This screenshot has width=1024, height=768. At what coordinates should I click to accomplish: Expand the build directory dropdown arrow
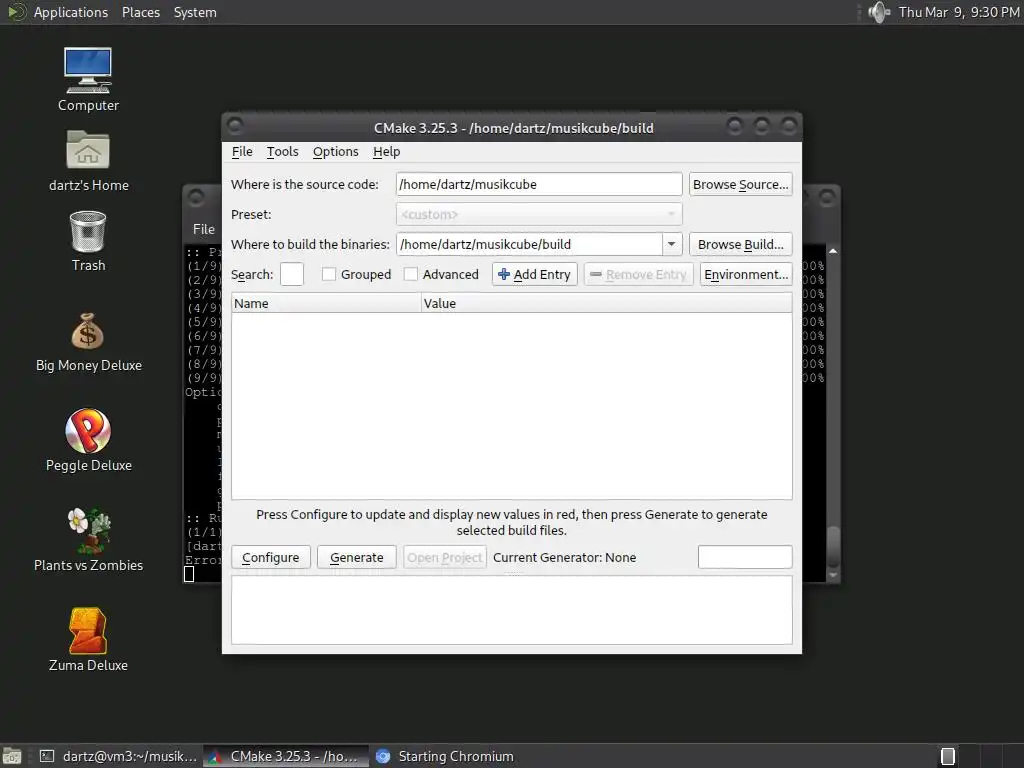671,244
